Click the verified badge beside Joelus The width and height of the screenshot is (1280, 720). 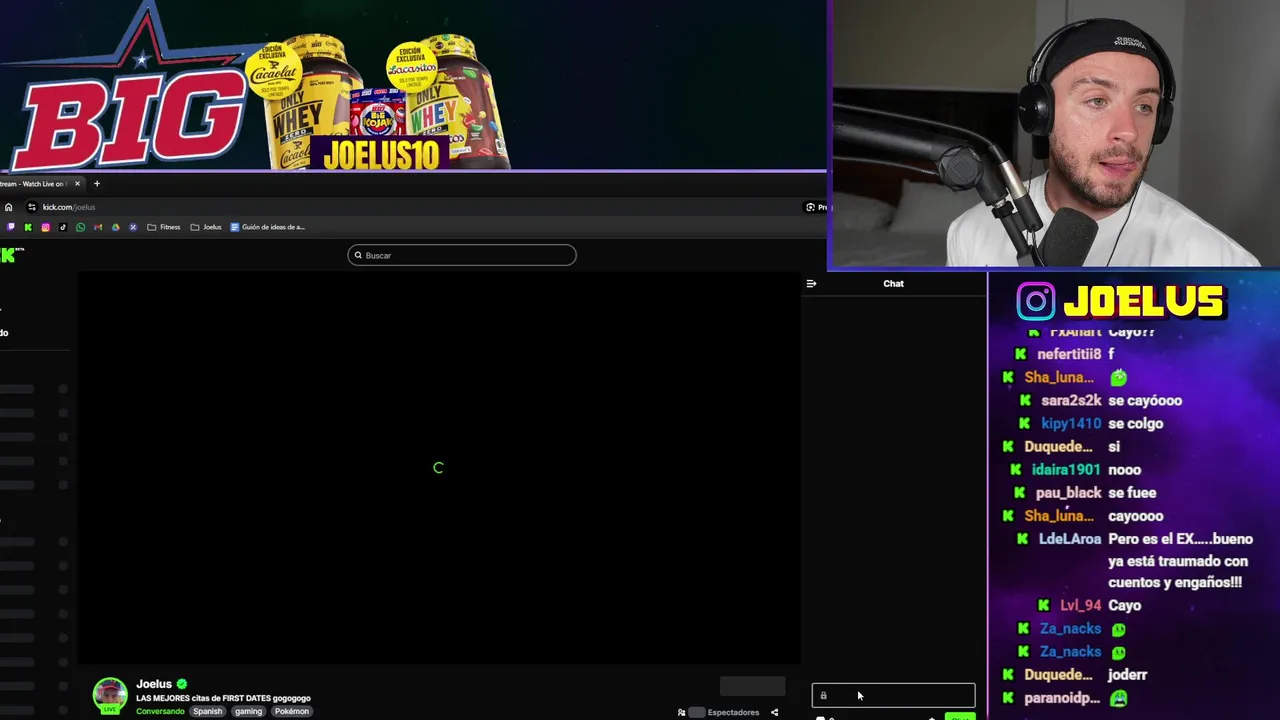coord(182,685)
